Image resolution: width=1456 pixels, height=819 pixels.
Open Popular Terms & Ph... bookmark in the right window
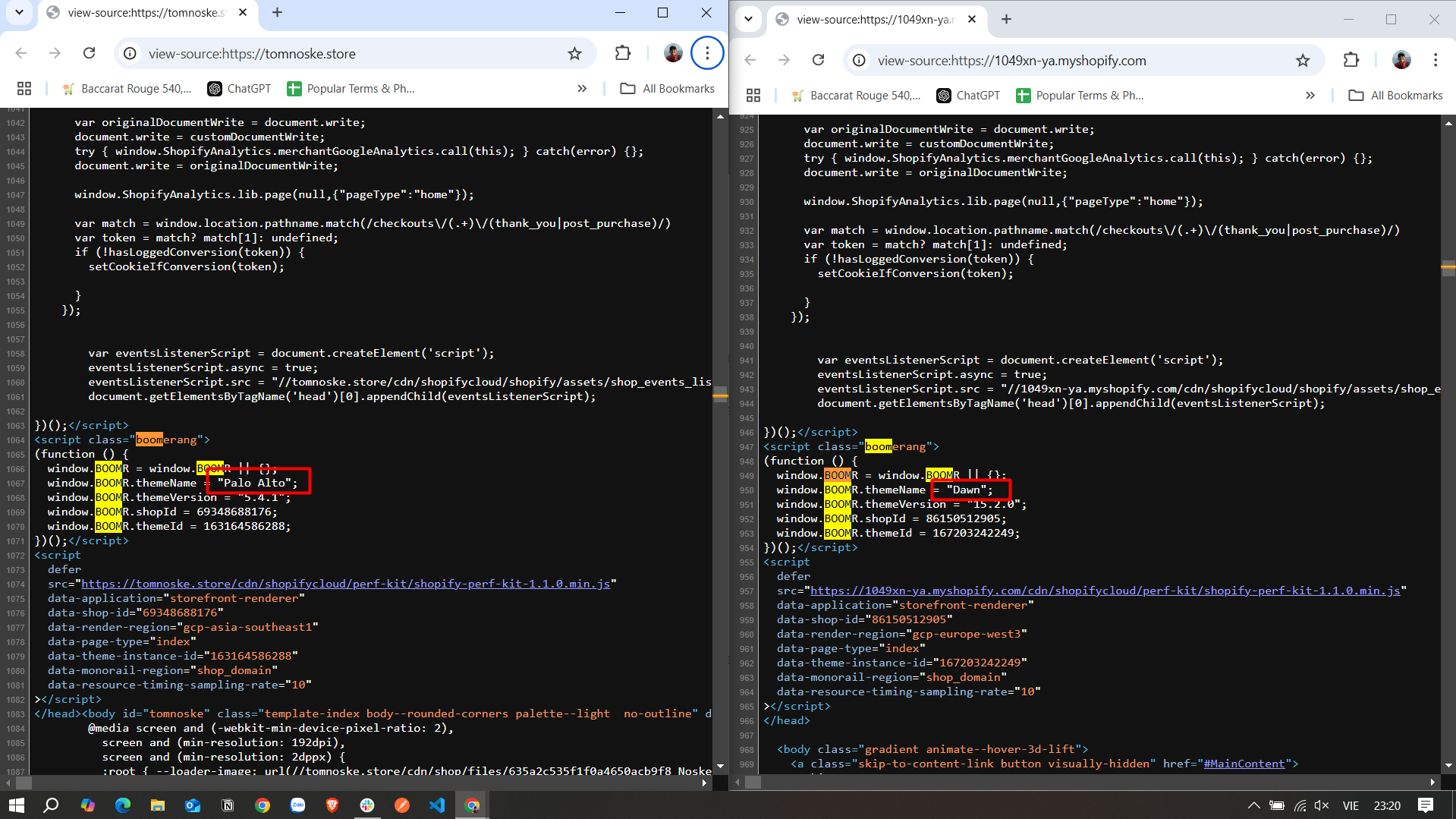click(1080, 96)
